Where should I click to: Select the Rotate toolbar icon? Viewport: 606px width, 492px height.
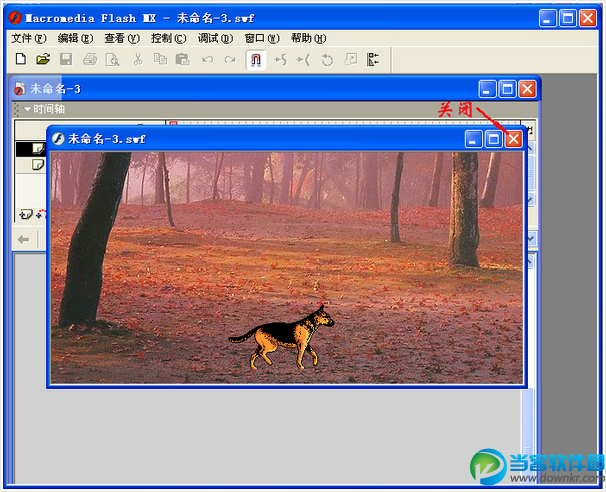[x=327, y=60]
